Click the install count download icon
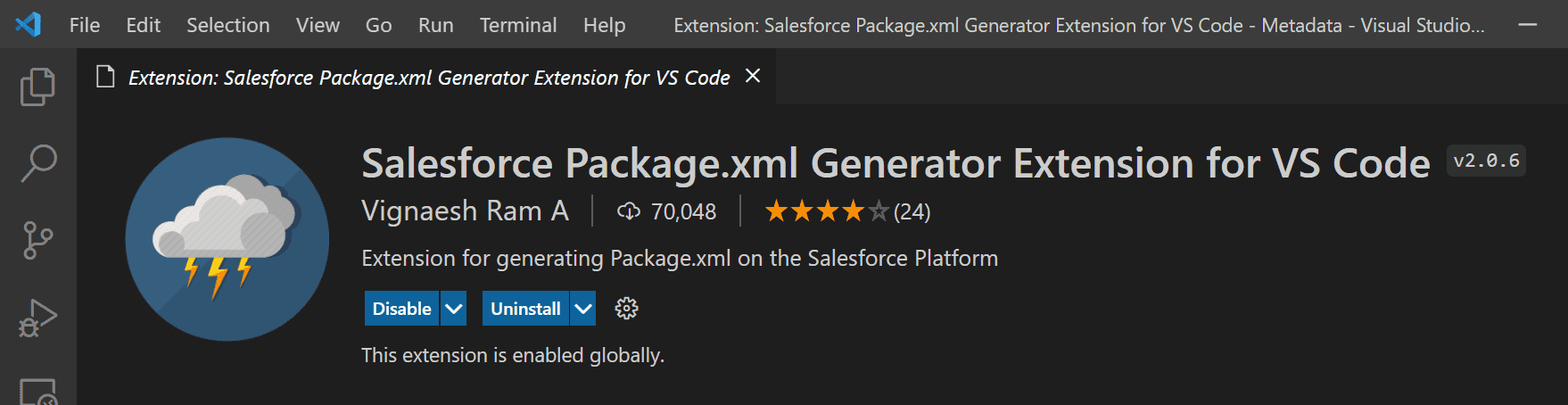The height and width of the screenshot is (405, 1568). (x=629, y=211)
